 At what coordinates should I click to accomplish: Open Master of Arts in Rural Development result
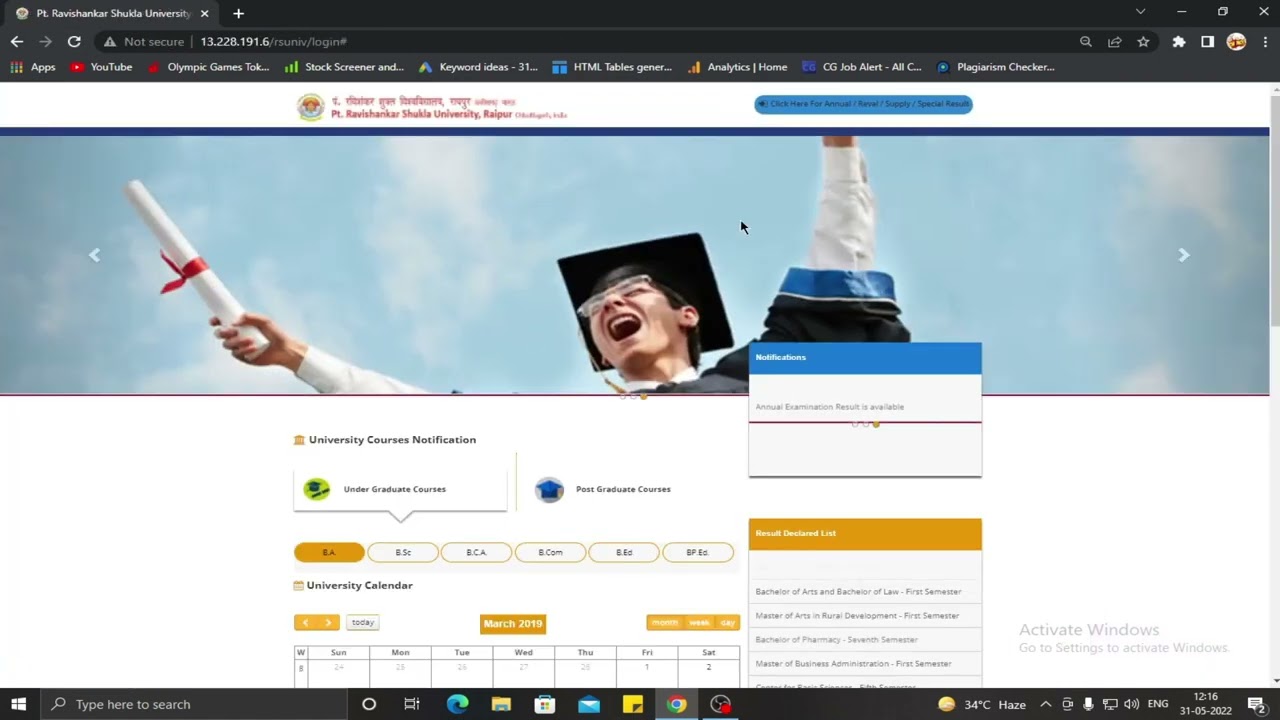coord(857,616)
